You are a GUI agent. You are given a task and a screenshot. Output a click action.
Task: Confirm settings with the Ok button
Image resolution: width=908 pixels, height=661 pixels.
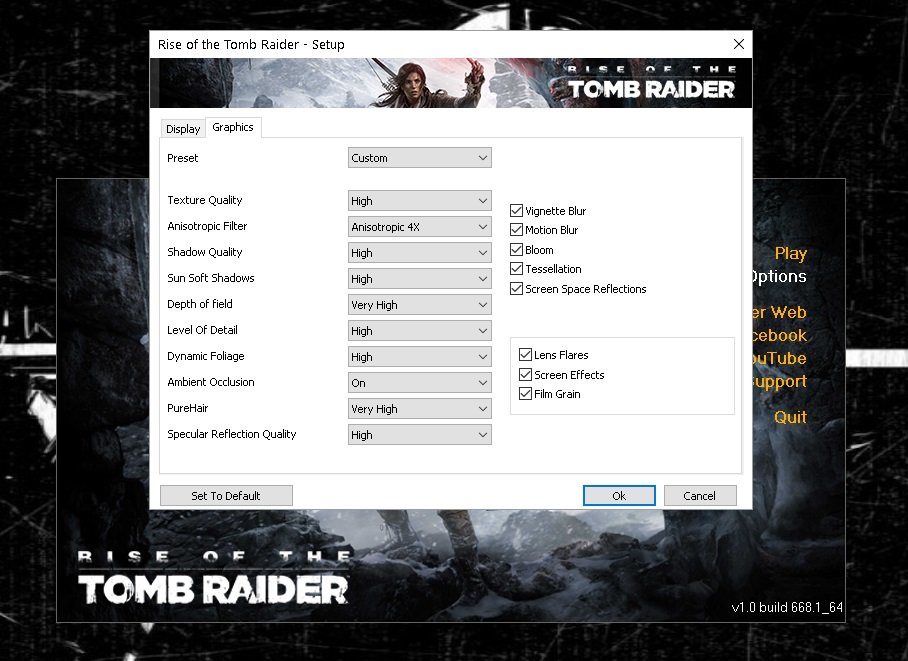pyautogui.click(x=619, y=496)
